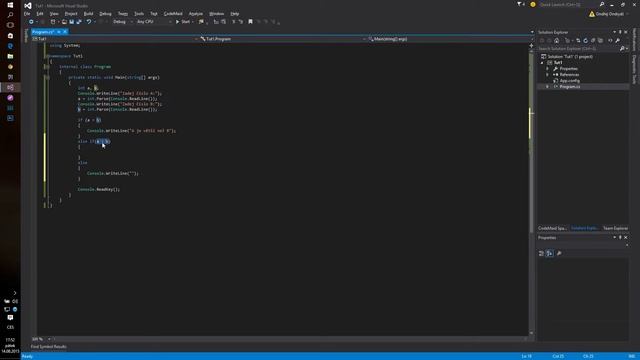
Task: Click the Solution Explorer Home icon
Action: tap(557, 40)
